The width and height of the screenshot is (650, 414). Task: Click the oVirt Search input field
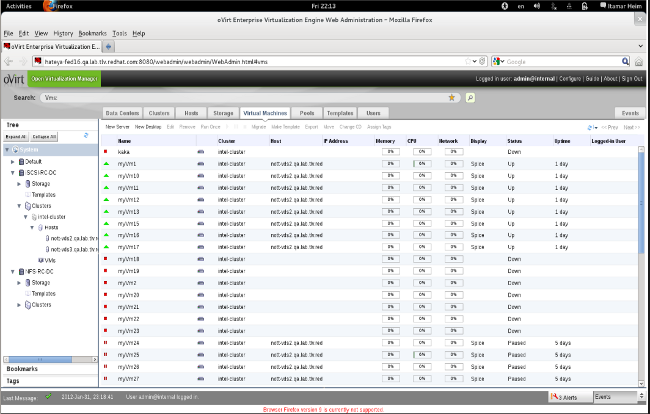pos(250,98)
